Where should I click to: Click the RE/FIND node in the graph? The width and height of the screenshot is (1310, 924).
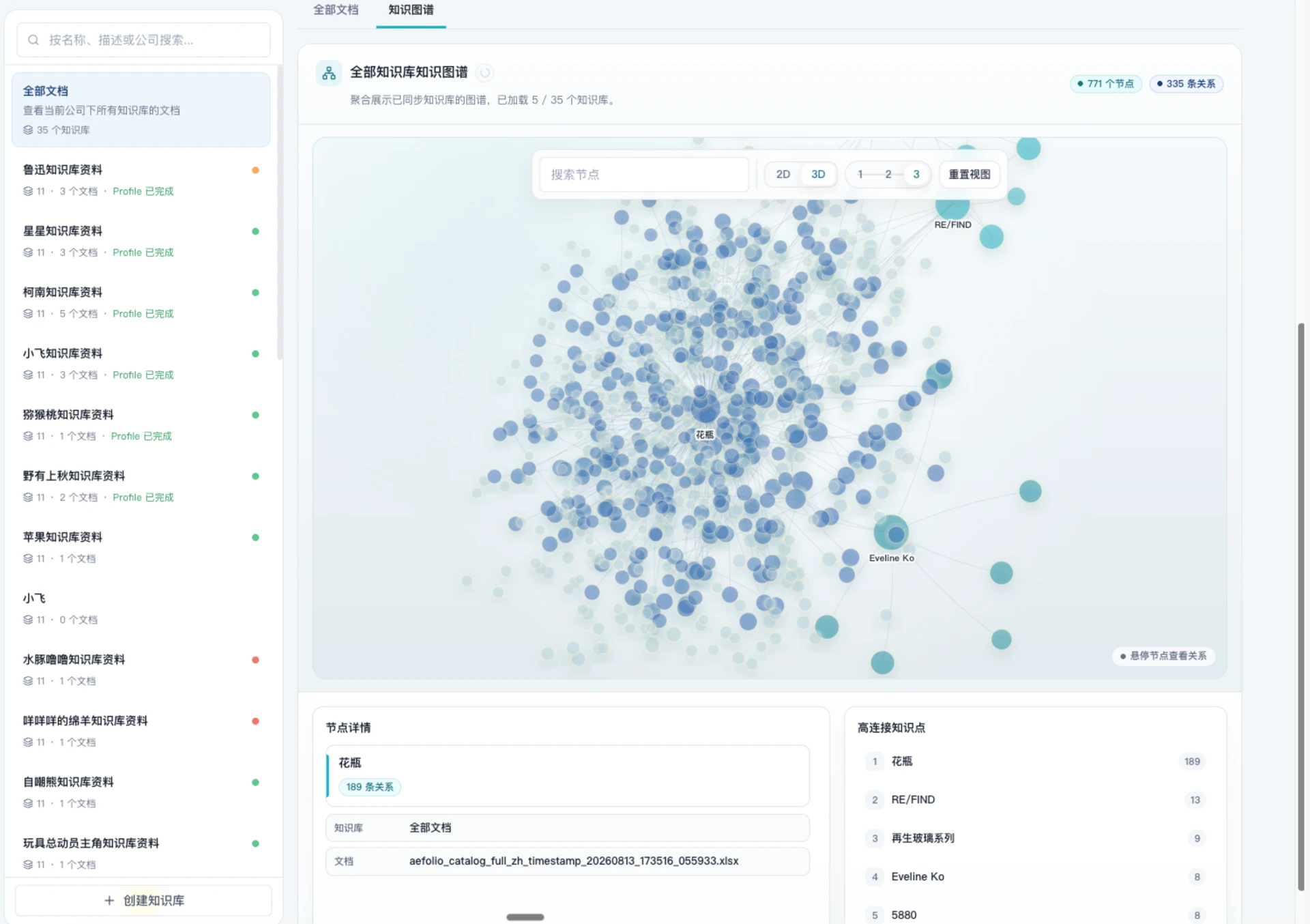pos(952,207)
